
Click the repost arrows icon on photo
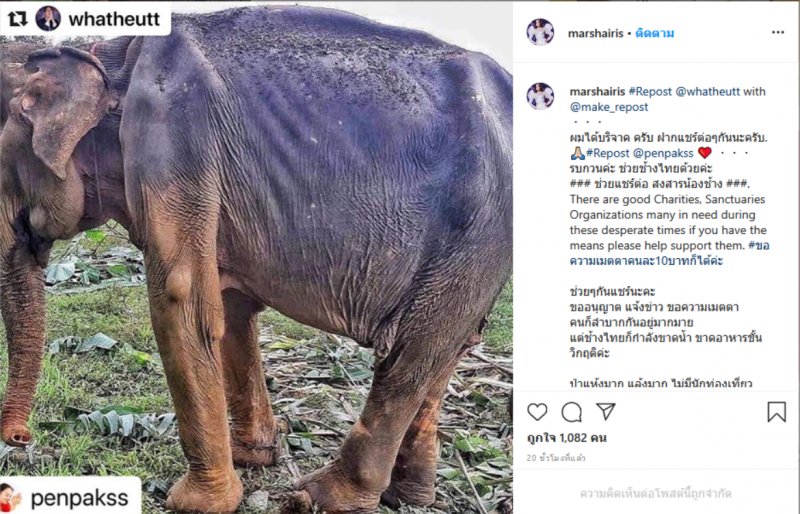(x=18, y=19)
